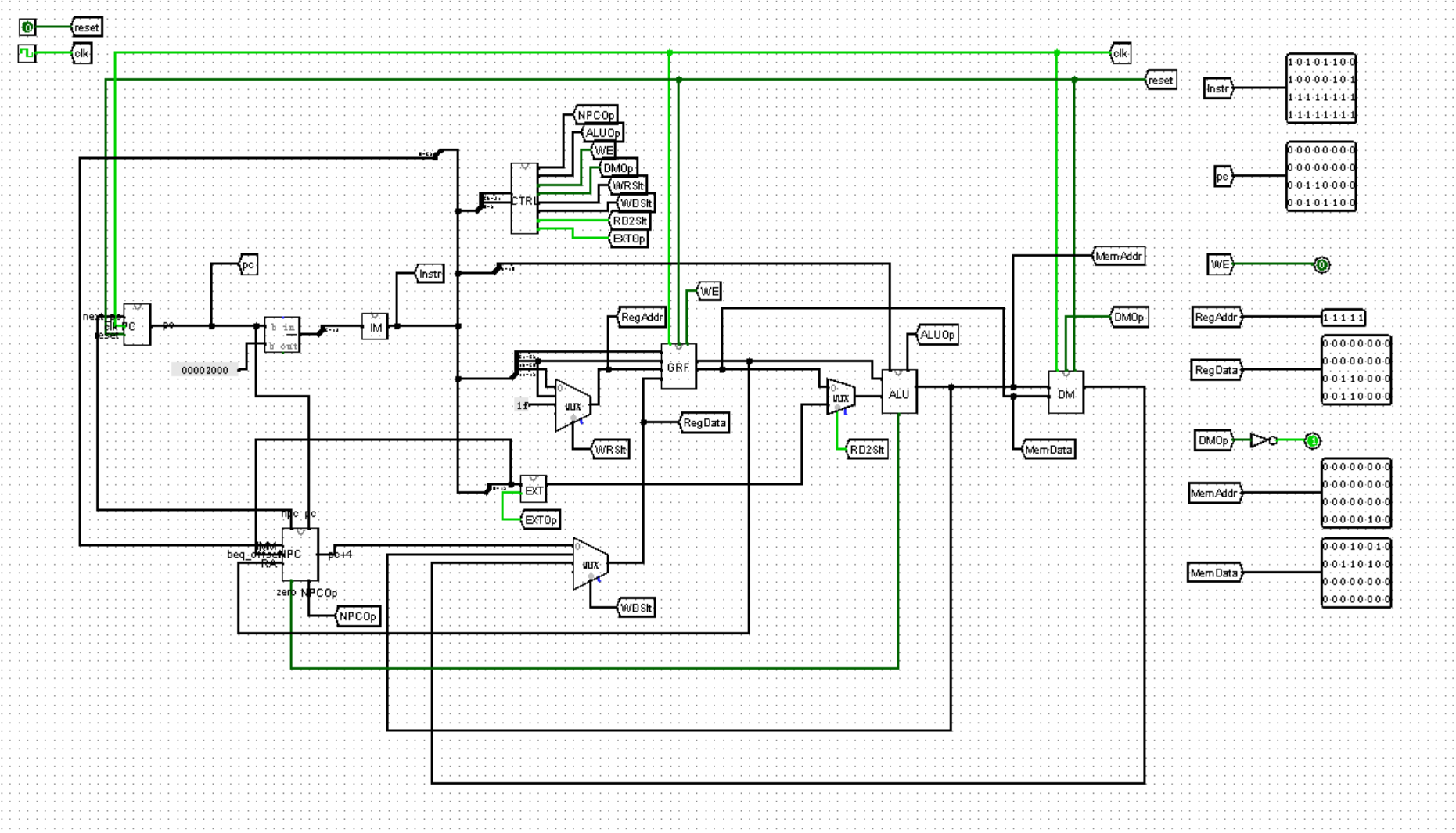Image resolution: width=1456 pixels, height=833 pixels.
Task: Select the RD2Slt tunnel from CTRL
Action: 629,221
